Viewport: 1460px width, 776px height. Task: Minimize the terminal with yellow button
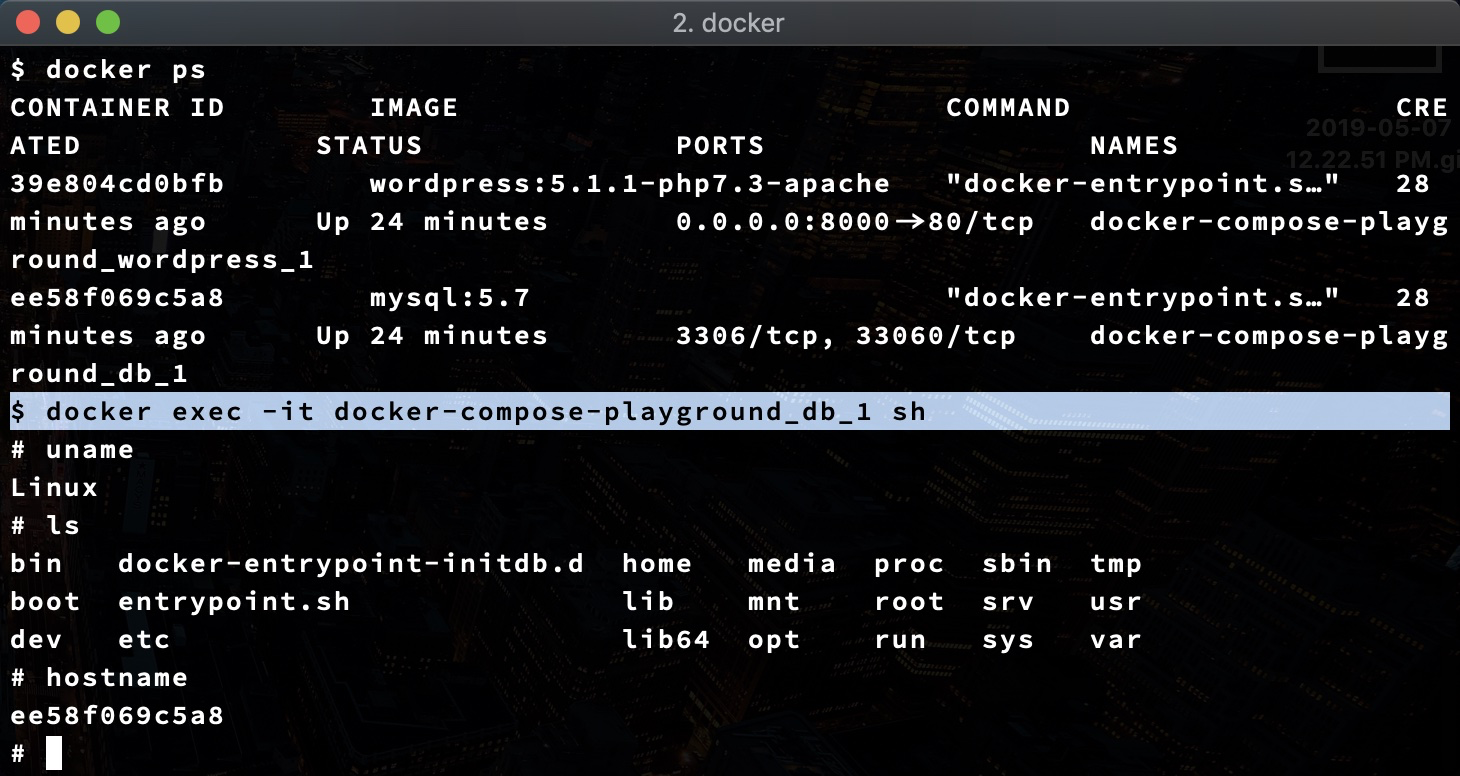pyautogui.click(x=68, y=21)
